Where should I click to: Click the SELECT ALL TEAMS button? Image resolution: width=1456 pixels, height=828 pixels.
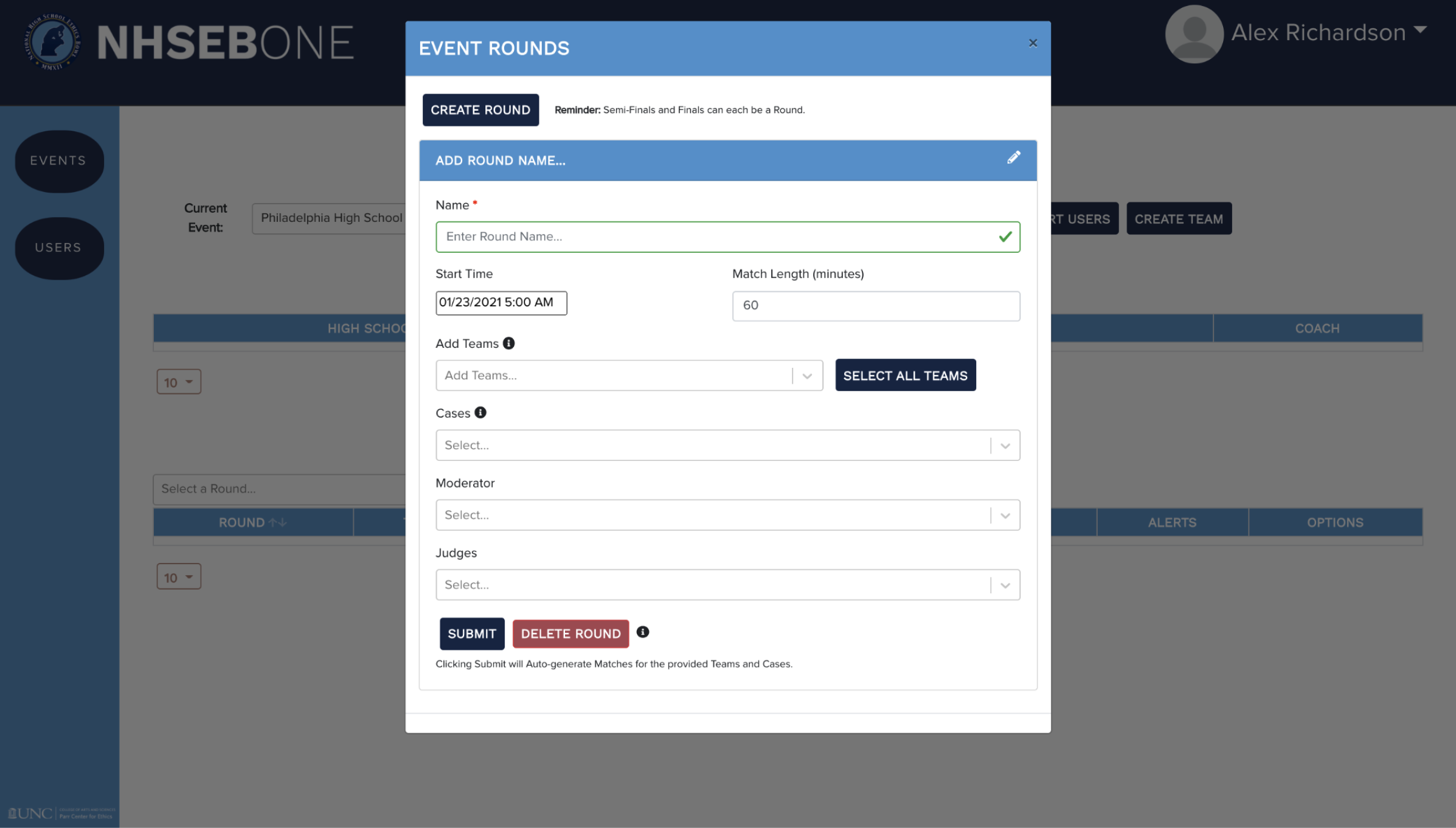(x=905, y=375)
